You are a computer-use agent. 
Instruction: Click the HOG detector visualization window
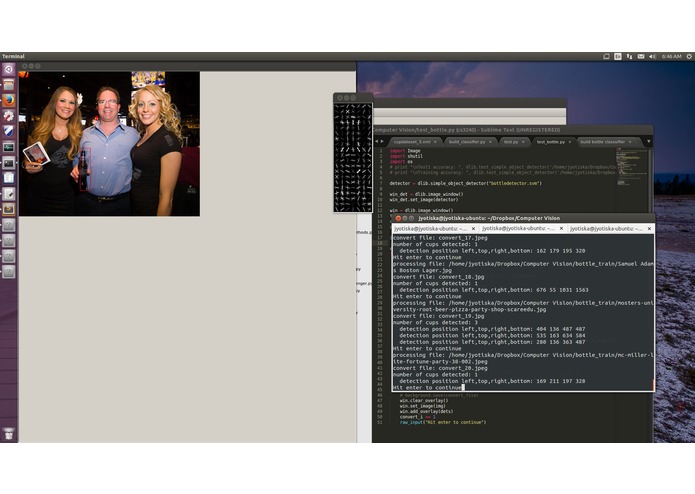[353, 157]
